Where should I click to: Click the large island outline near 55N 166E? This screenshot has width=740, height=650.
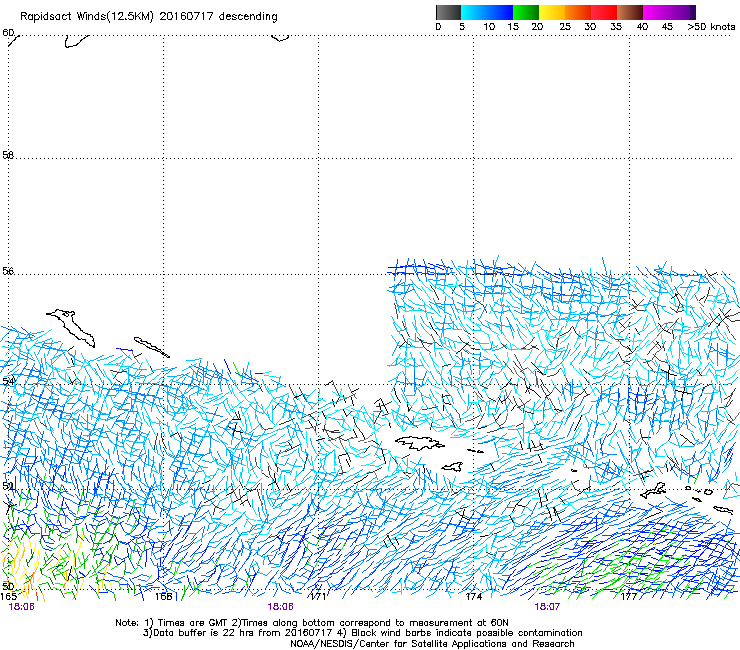[71, 328]
